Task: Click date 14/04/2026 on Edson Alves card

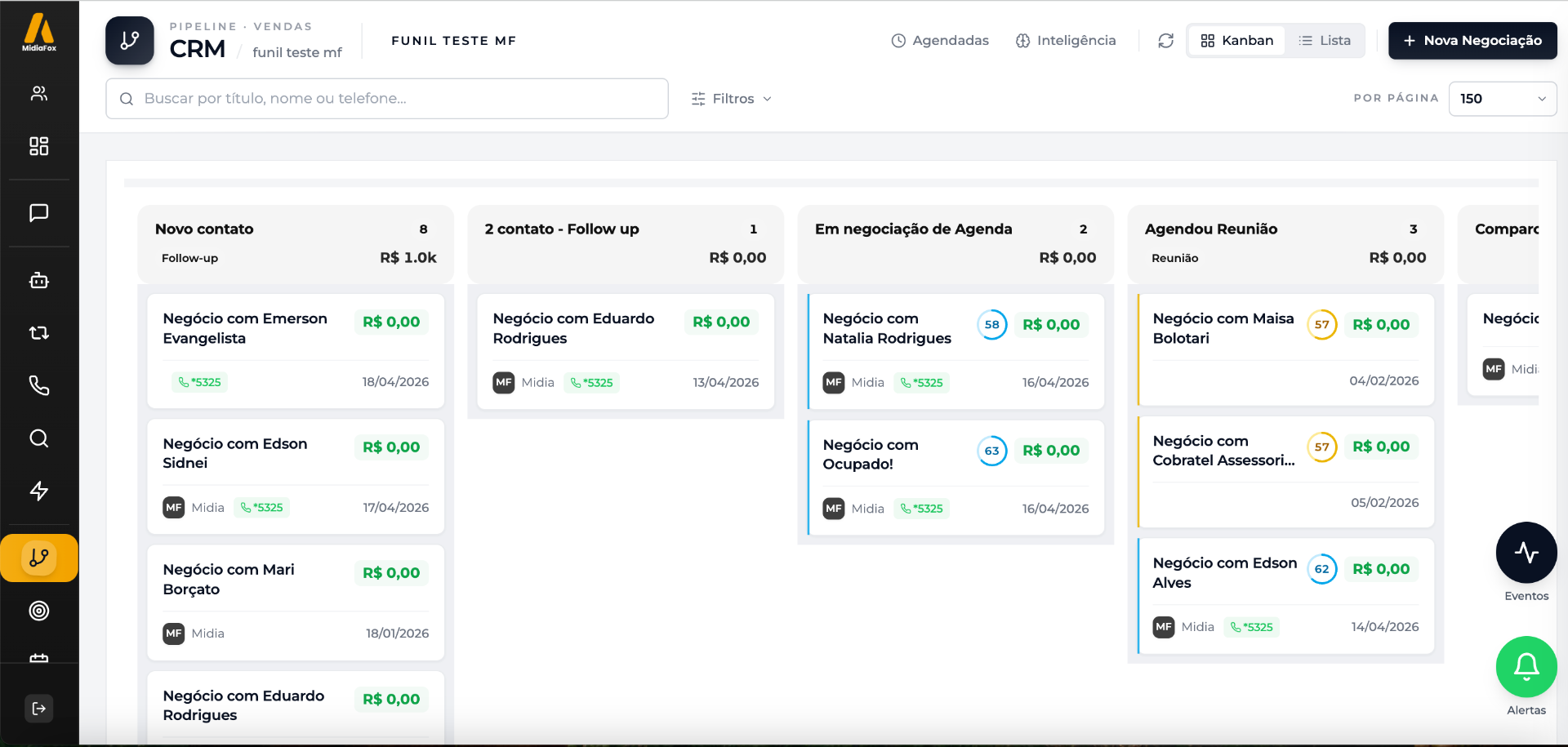Action: 1385,627
